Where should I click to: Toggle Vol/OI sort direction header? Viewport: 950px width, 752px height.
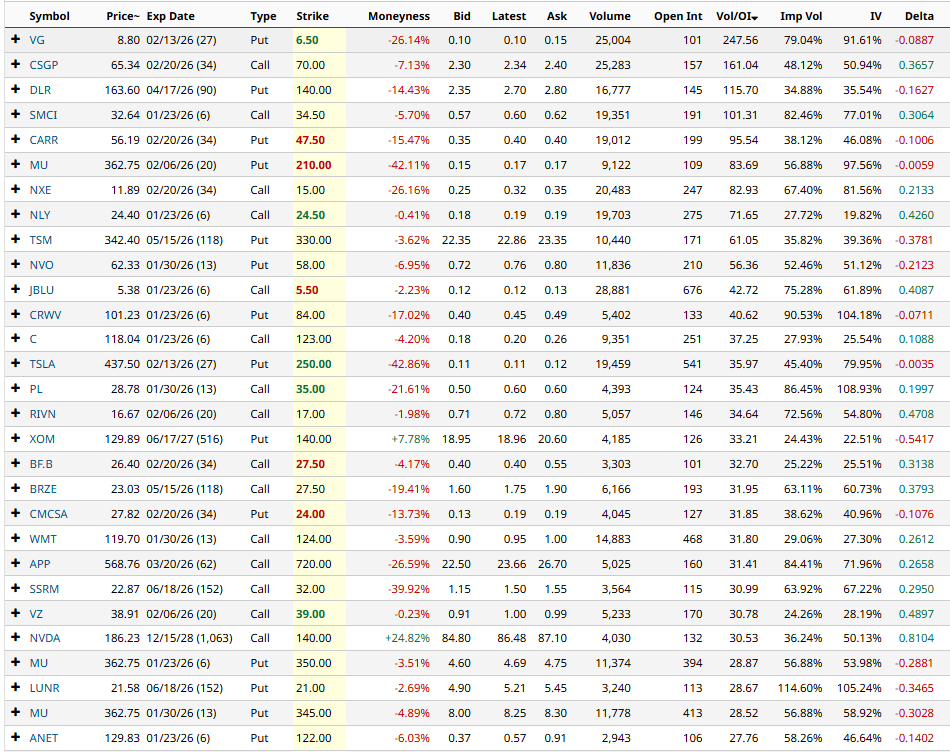pyautogui.click(x=737, y=16)
